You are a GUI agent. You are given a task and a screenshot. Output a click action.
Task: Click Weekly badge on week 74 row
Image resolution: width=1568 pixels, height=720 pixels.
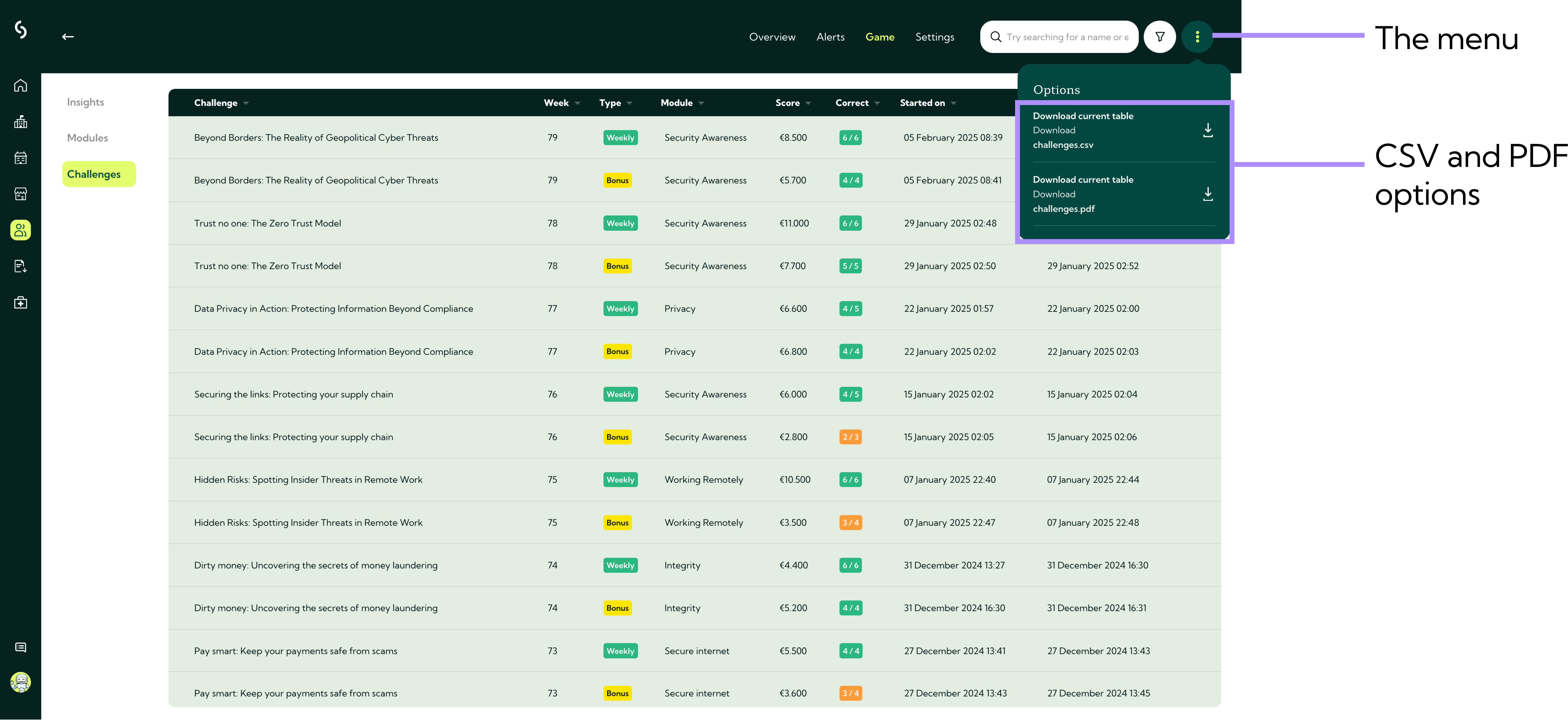coord(620,565)
